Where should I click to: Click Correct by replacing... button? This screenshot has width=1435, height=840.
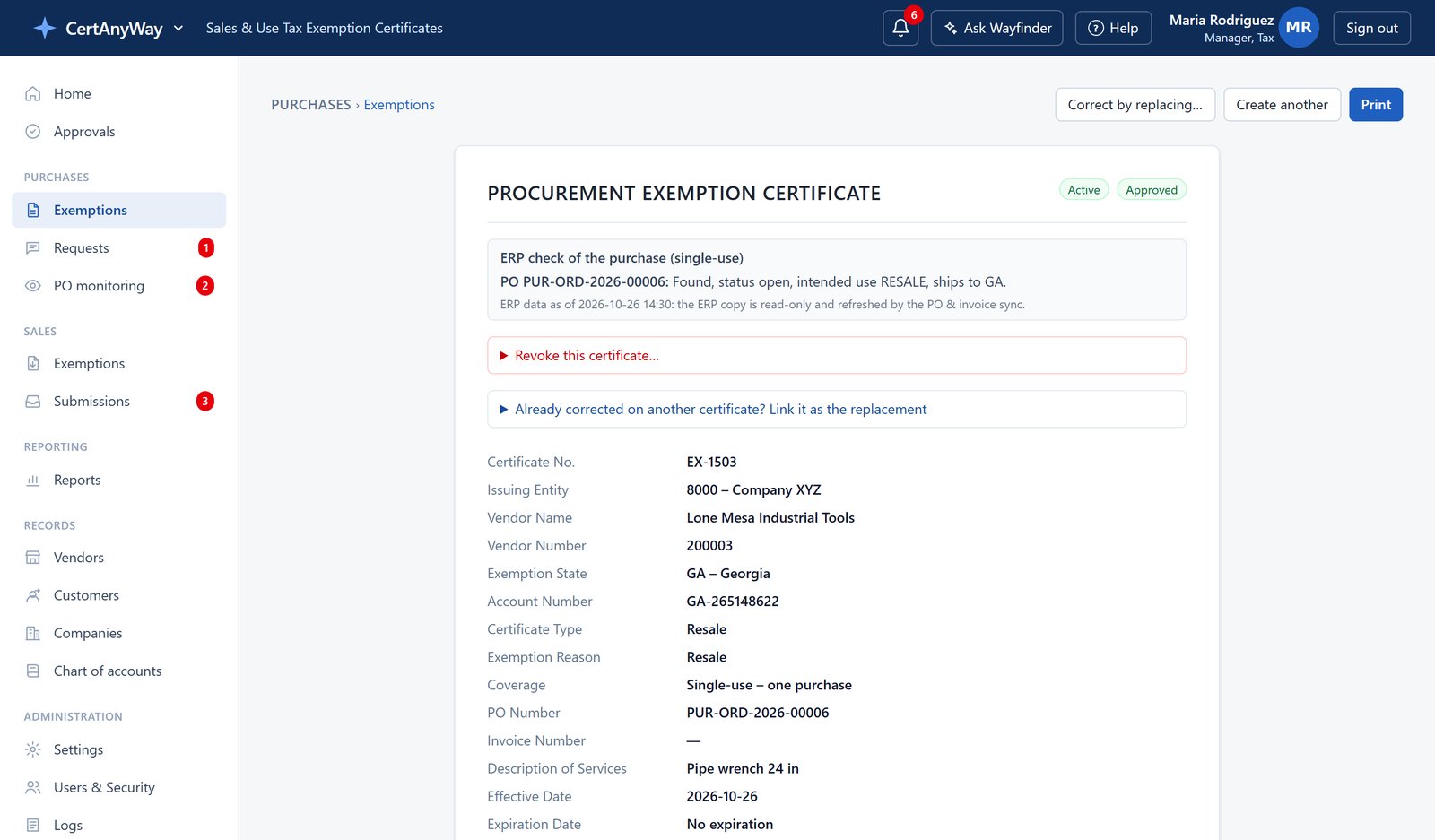pyautogui.click(x=1135, y=105)
